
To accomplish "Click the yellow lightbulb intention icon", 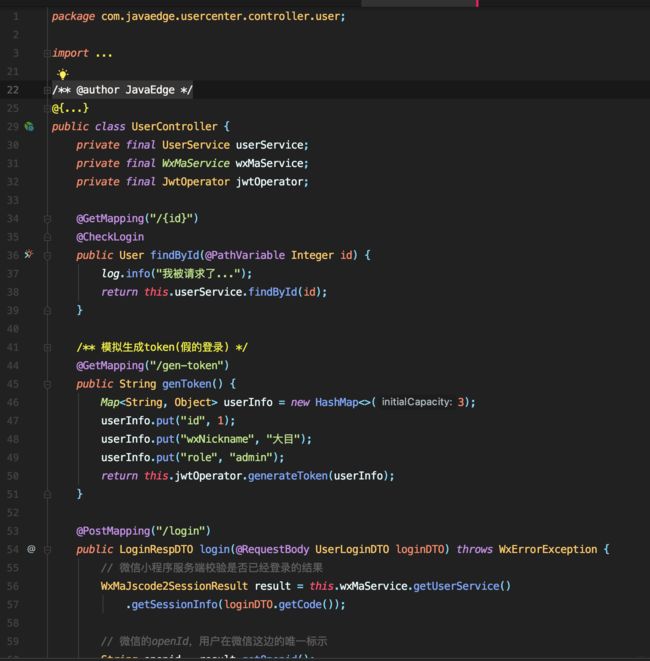I will click(63, 74).
